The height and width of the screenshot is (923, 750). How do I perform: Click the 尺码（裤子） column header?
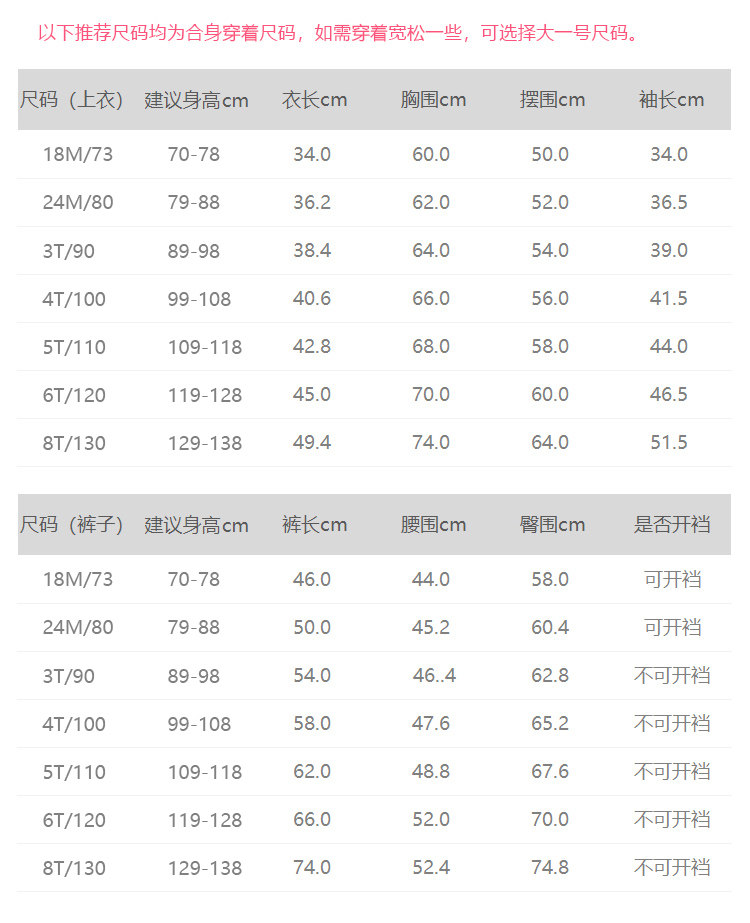click(x=72, y=525)
